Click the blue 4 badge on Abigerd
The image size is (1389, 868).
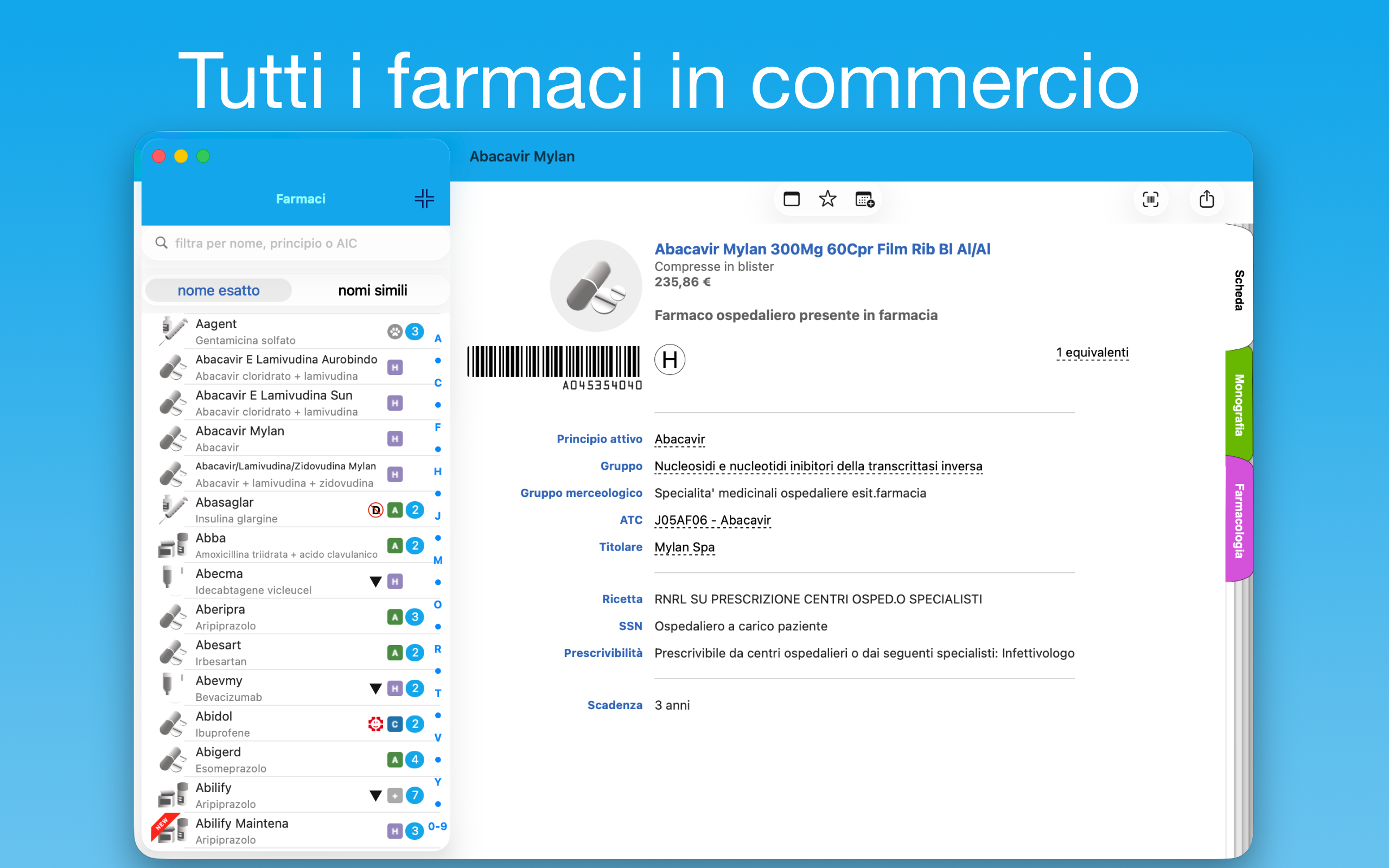pyautogui.click(x=415, y=759)
